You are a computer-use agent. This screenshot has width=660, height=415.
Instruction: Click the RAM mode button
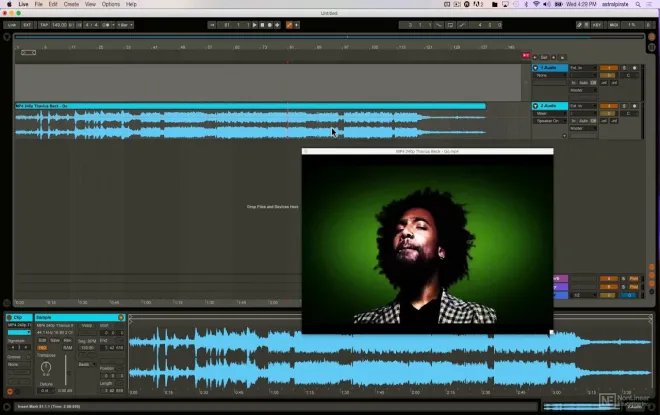point(67,348)
